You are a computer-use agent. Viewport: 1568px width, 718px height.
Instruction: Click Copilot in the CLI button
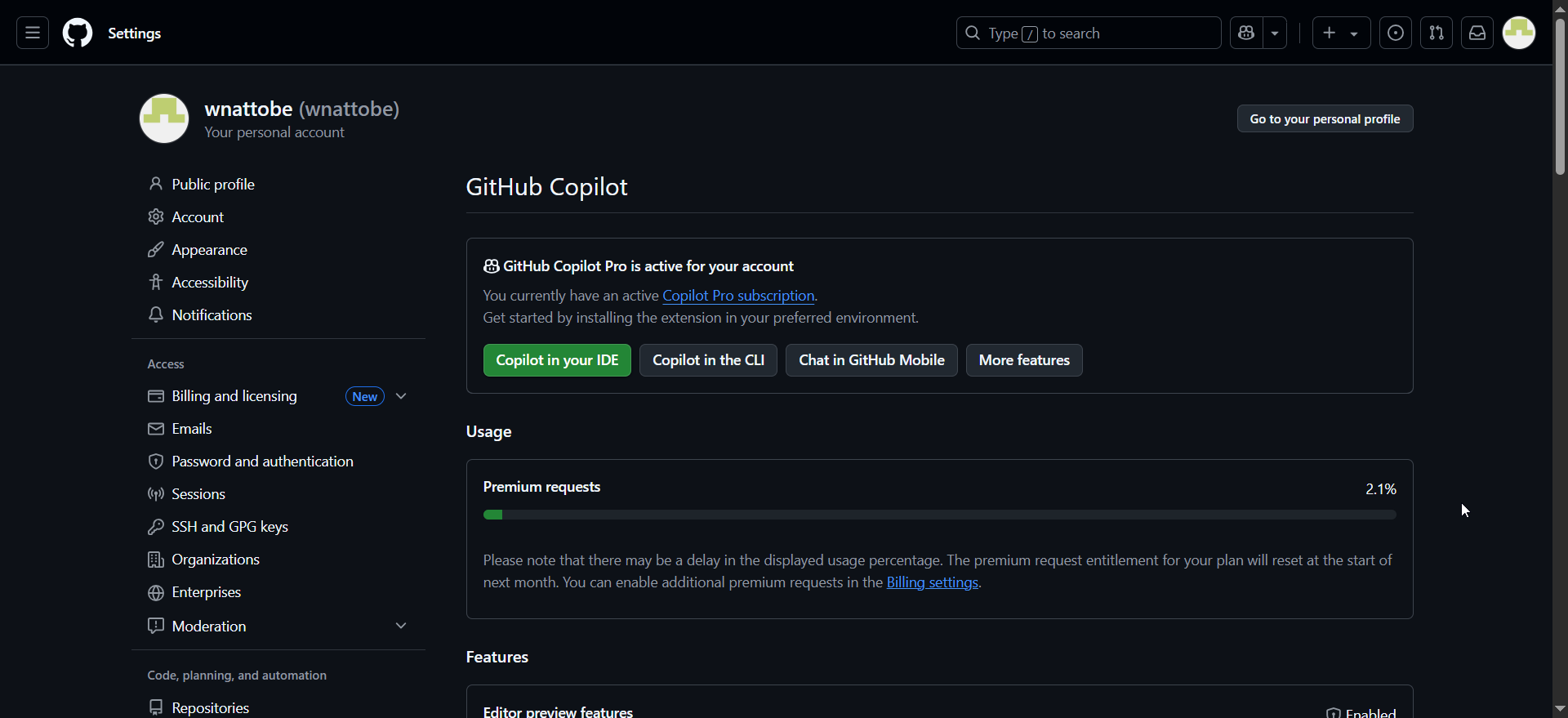click(x=708, y=360)
